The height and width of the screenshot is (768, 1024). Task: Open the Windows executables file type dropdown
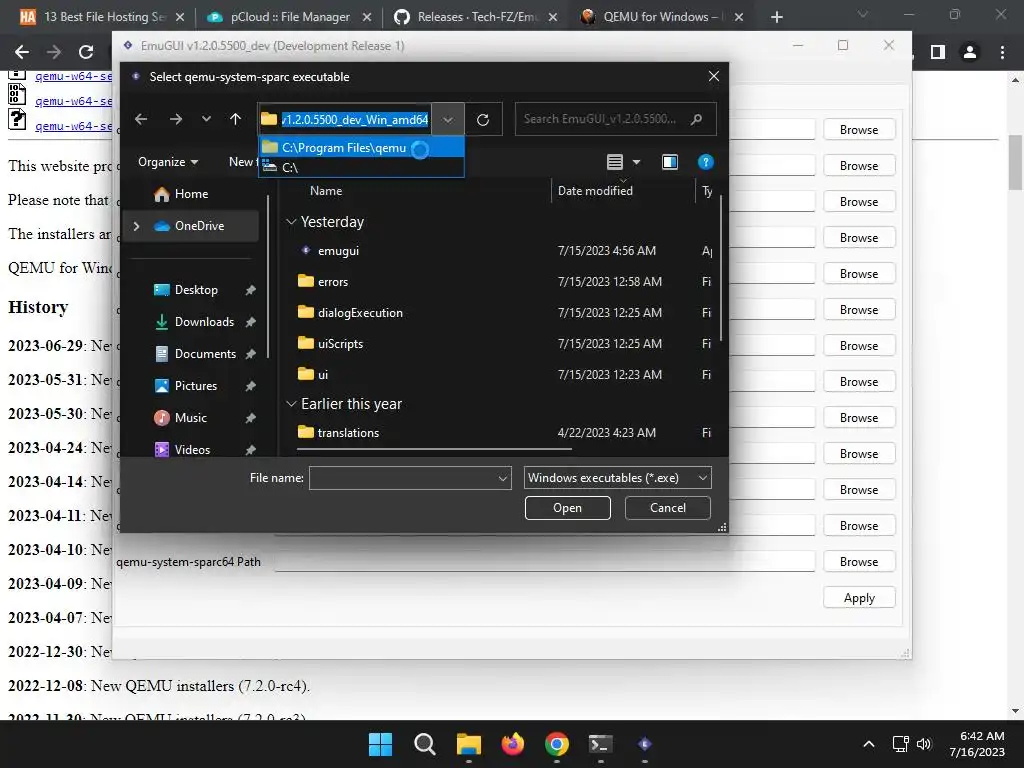[x=617, y=478]
